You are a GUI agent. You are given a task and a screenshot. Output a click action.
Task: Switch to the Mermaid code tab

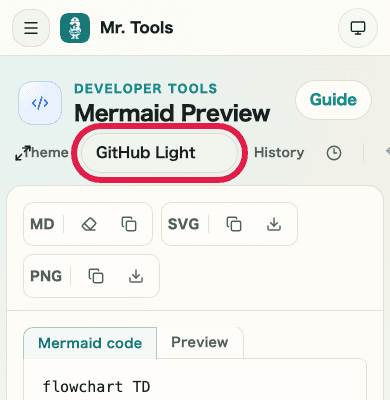[x=90, y=343]
